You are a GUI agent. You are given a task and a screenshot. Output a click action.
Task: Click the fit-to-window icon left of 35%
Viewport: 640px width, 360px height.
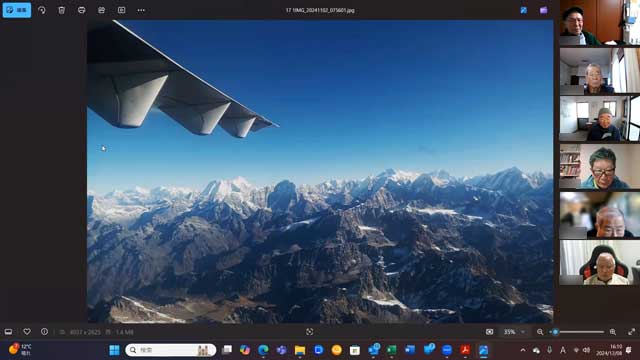489,332
